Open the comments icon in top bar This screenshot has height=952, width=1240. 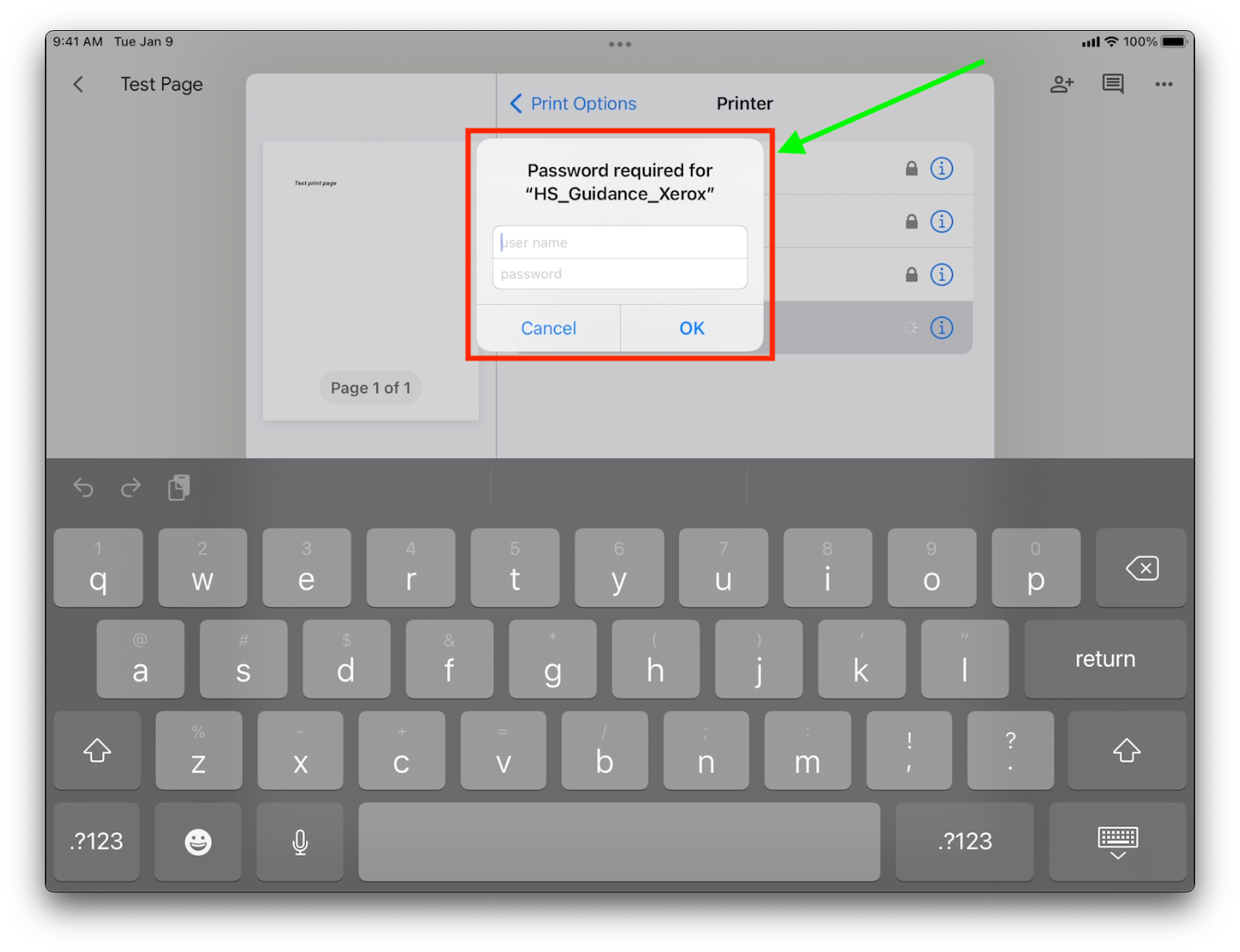tap(1113, 84)
